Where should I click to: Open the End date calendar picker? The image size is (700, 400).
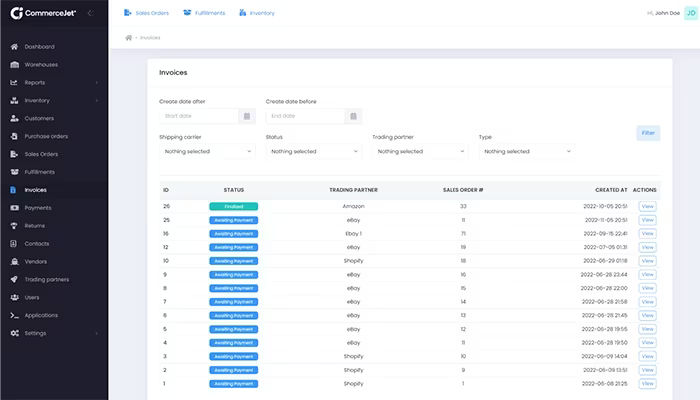354,116
